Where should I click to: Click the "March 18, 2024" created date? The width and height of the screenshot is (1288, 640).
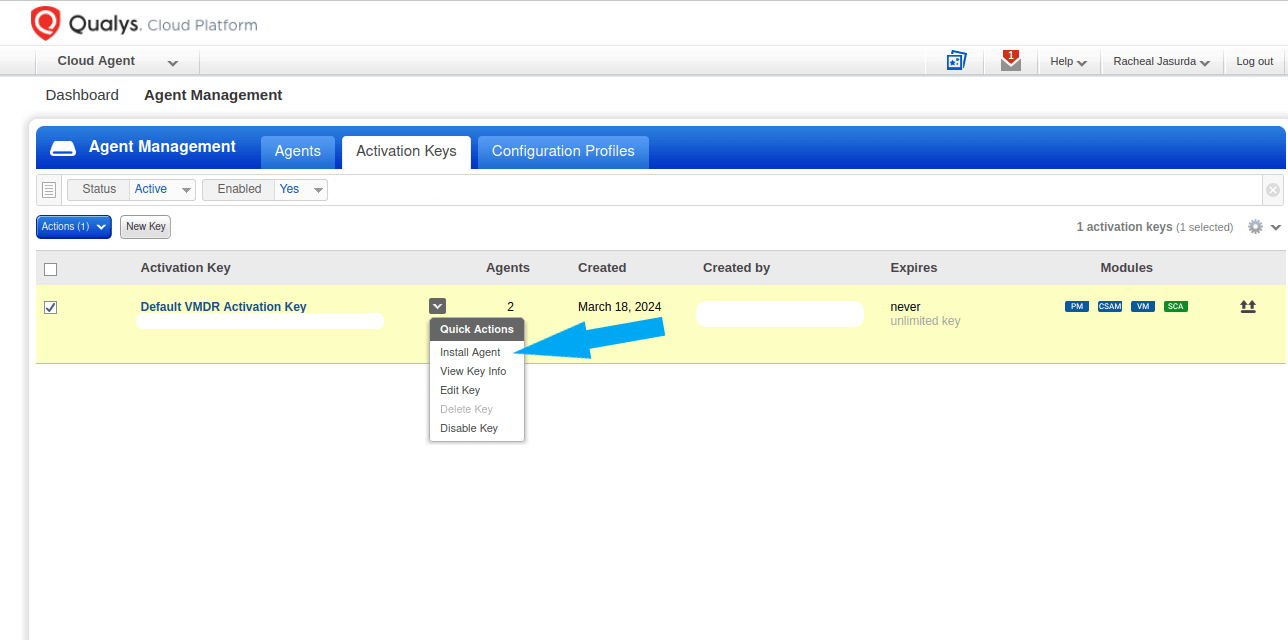click(620, 307)
